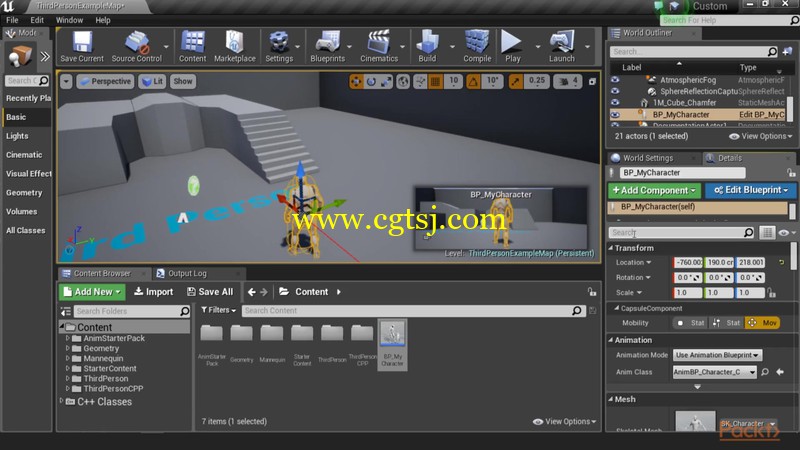Collapse the Transform section in Details

[611, 248]
